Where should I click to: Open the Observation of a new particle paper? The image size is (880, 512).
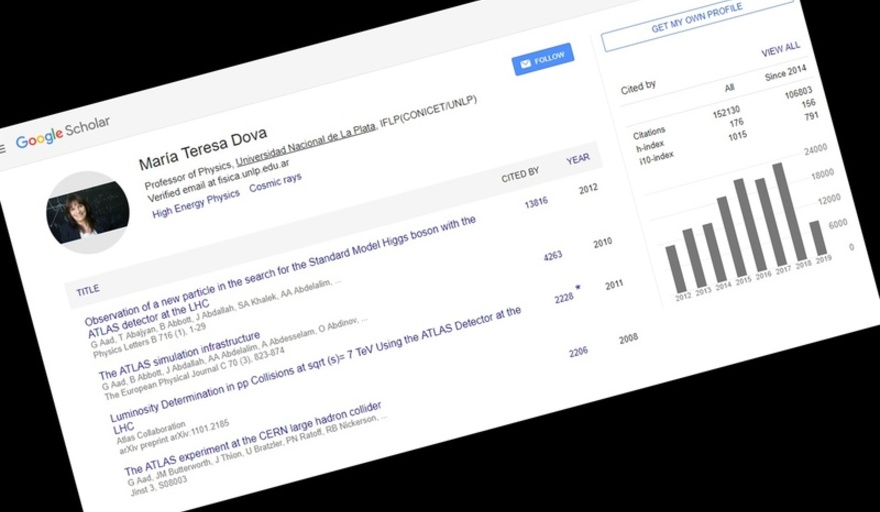click(x=283, y=278)
